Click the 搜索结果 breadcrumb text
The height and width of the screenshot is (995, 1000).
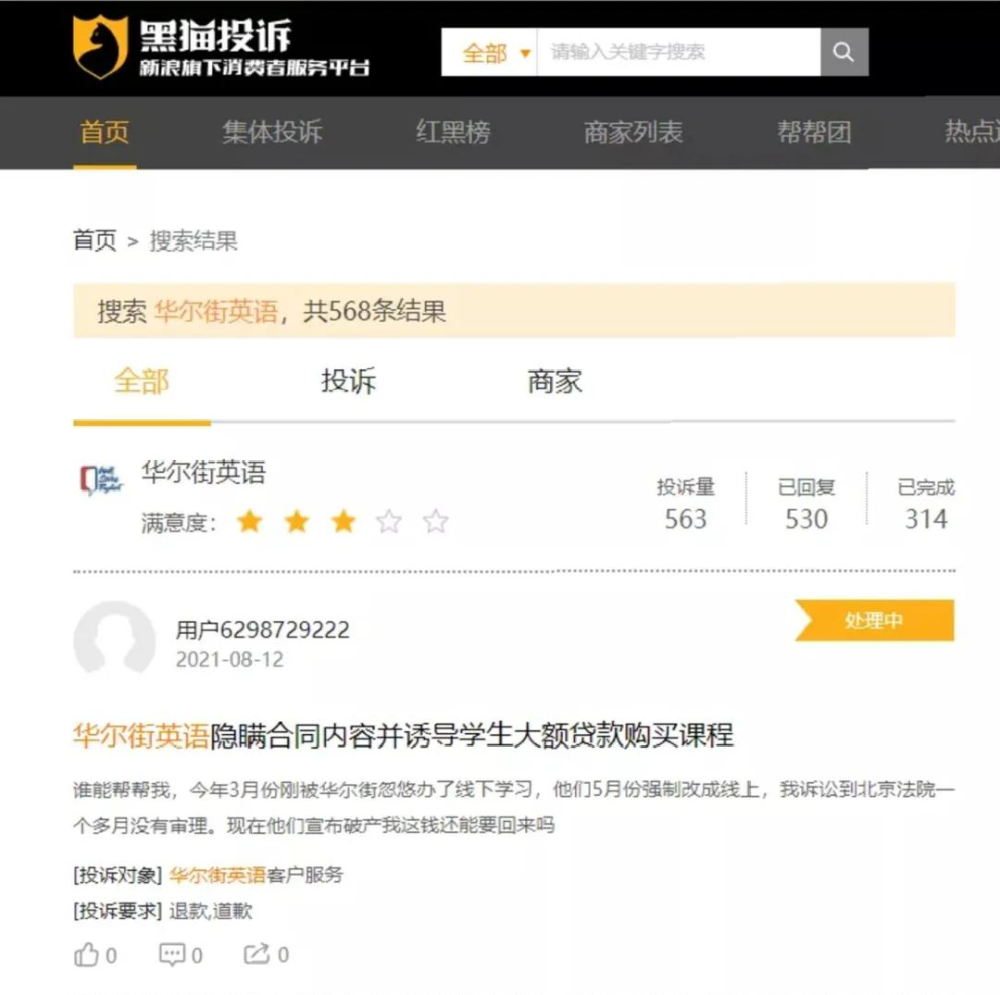point(193,240)
